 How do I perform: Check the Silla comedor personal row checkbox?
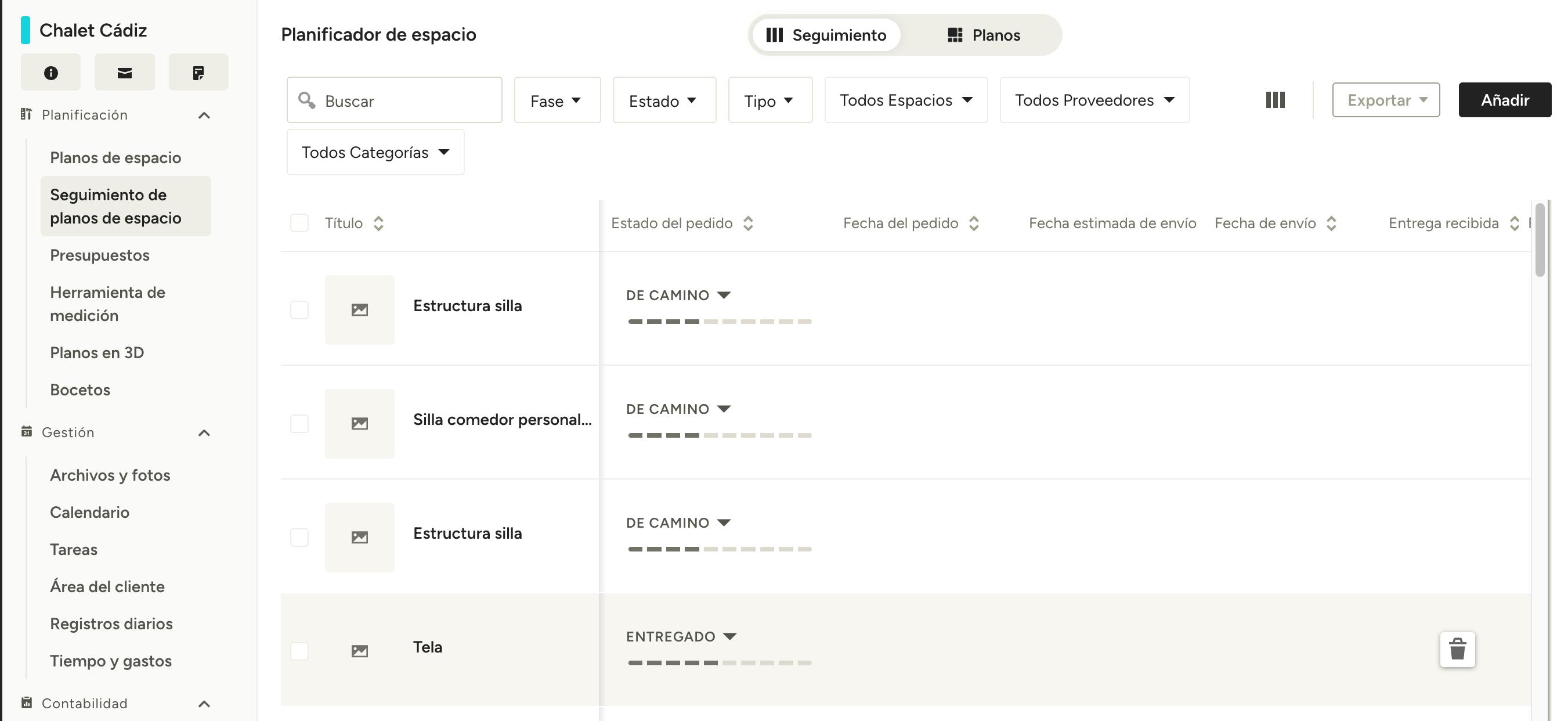[299, 423]
